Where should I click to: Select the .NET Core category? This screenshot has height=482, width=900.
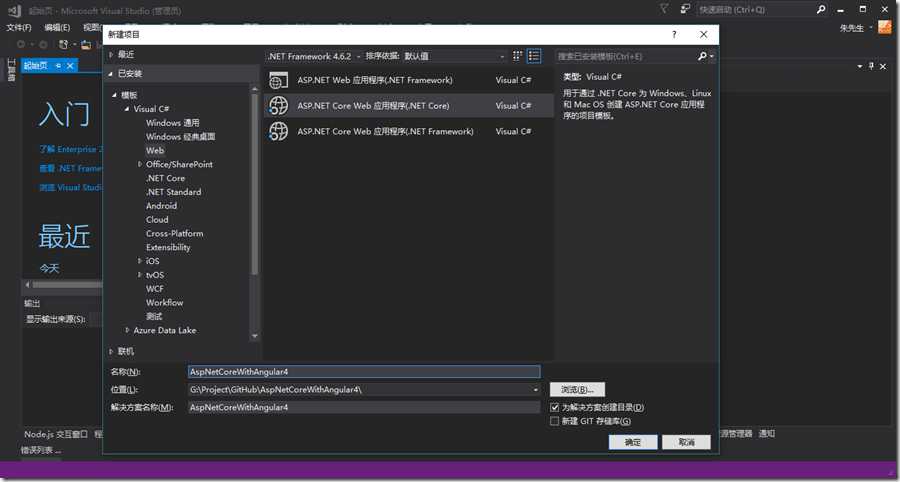coord(165,178)
